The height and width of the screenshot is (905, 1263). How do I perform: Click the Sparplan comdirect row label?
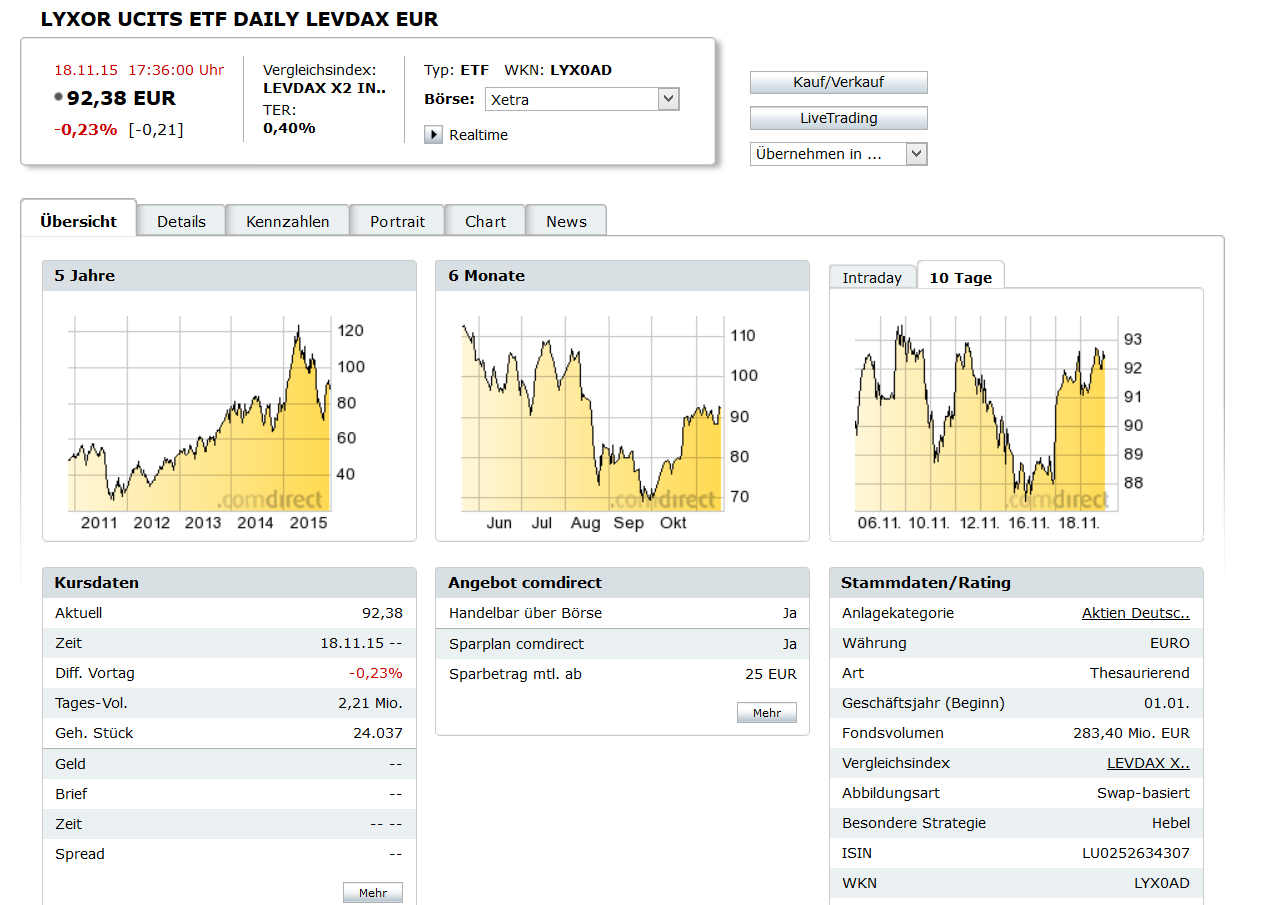[516, 644]
